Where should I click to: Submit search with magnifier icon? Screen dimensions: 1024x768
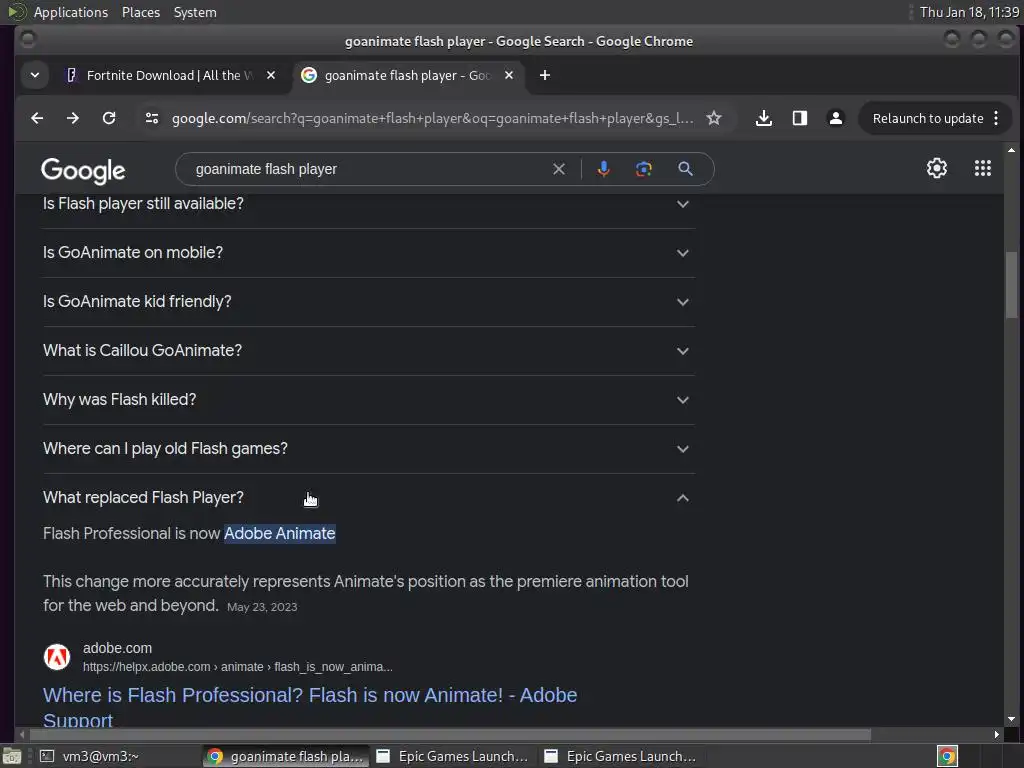point(685,169)
